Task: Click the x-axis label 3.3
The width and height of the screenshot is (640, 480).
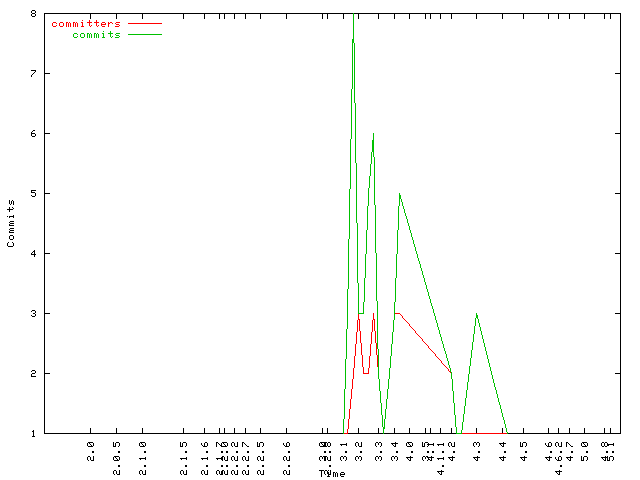Action: (379, 450)
